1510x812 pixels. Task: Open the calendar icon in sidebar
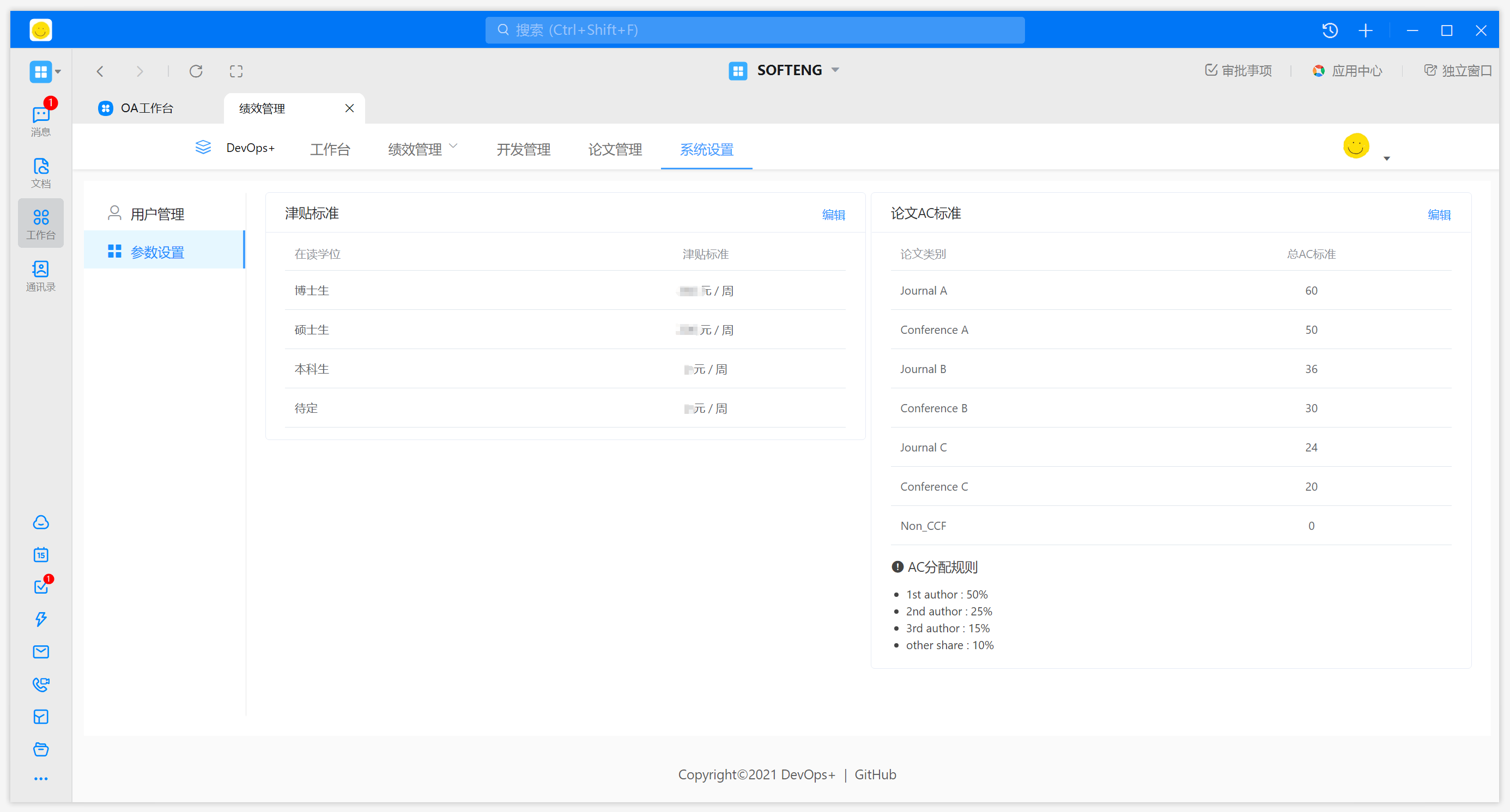[x=40, y=554]
